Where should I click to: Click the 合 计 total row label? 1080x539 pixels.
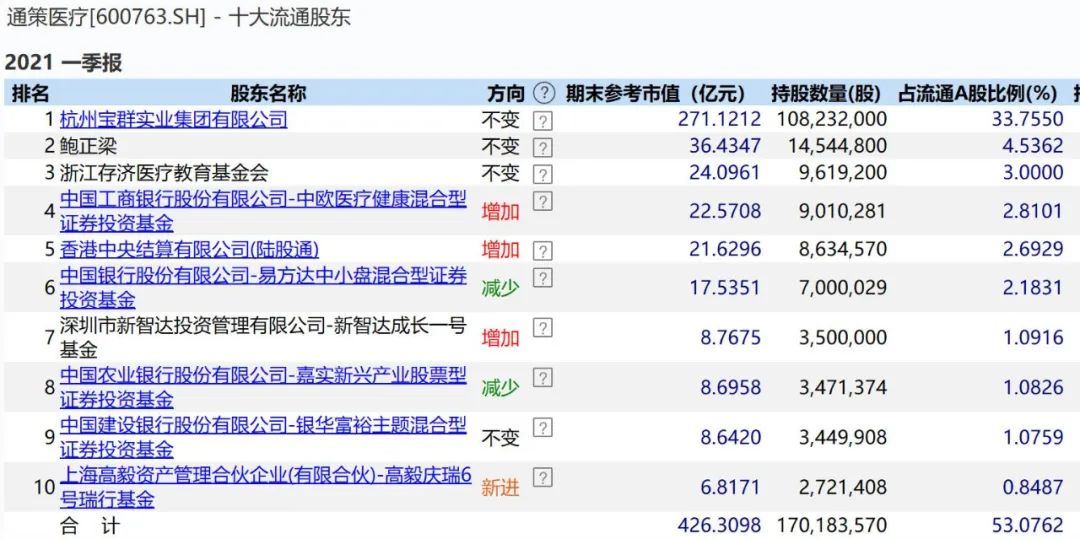pos(90,527)
